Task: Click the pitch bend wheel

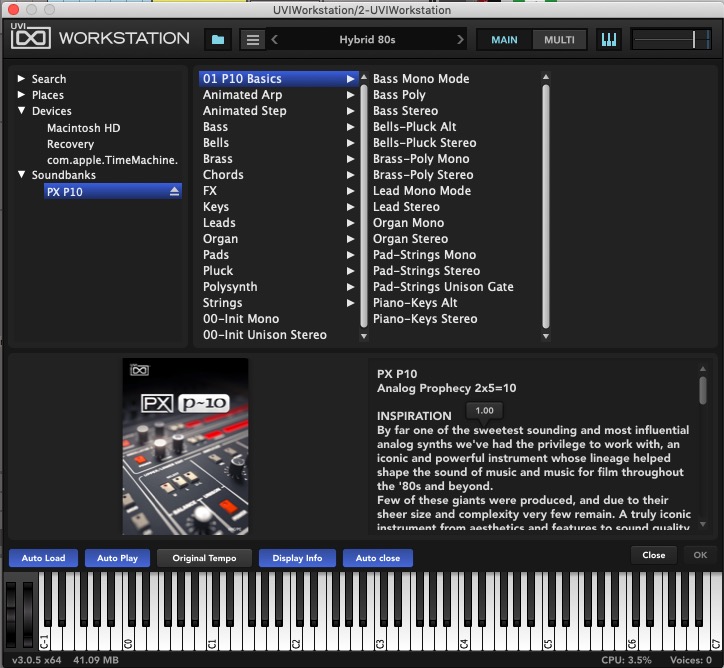Action: pyautogui.click(x=11, y=614)
